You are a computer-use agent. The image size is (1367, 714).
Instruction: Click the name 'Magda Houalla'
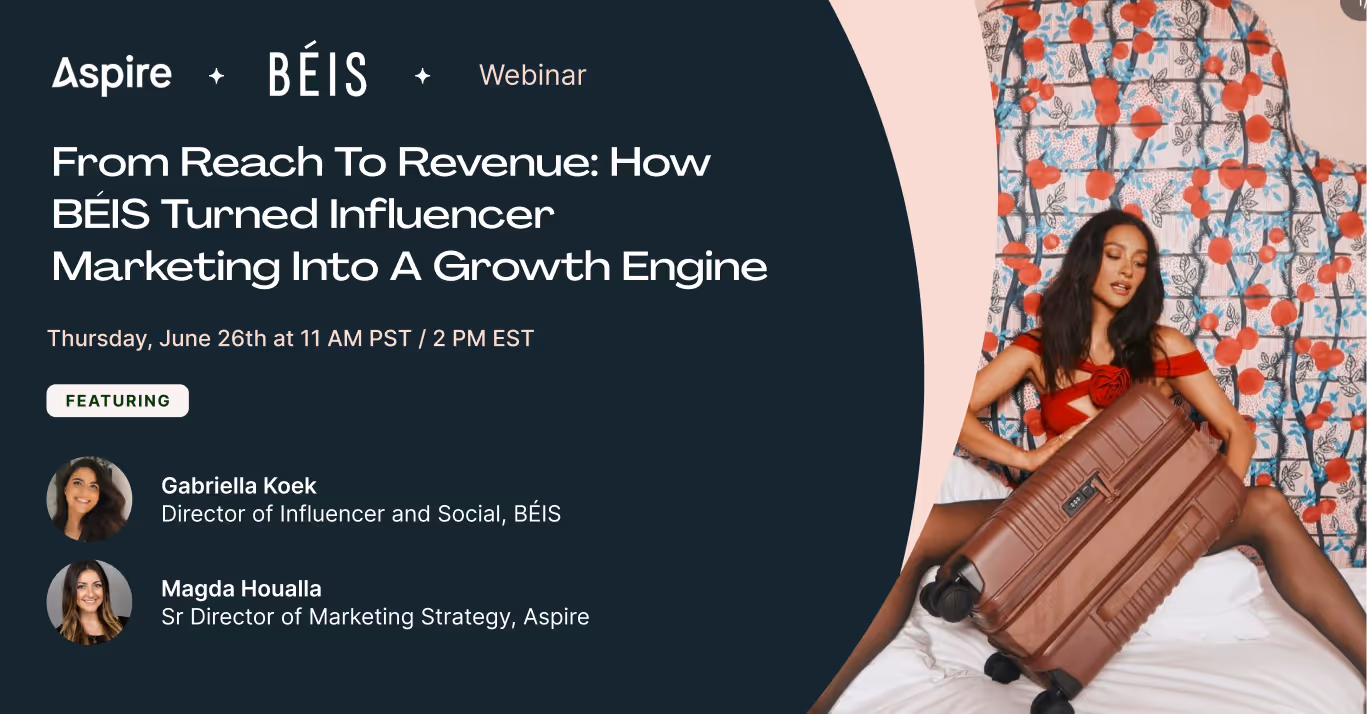(242, 588)
